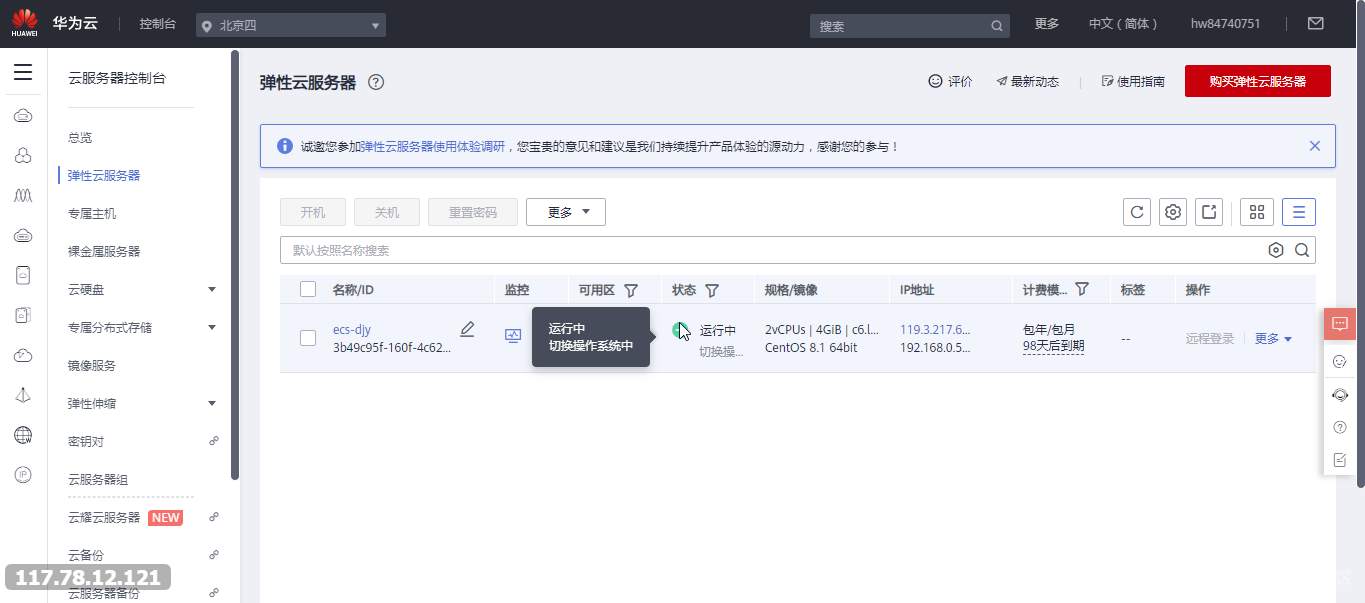Open the mail messages icon
Viewport: 1365px width, 603px height.
point(1316,24)
